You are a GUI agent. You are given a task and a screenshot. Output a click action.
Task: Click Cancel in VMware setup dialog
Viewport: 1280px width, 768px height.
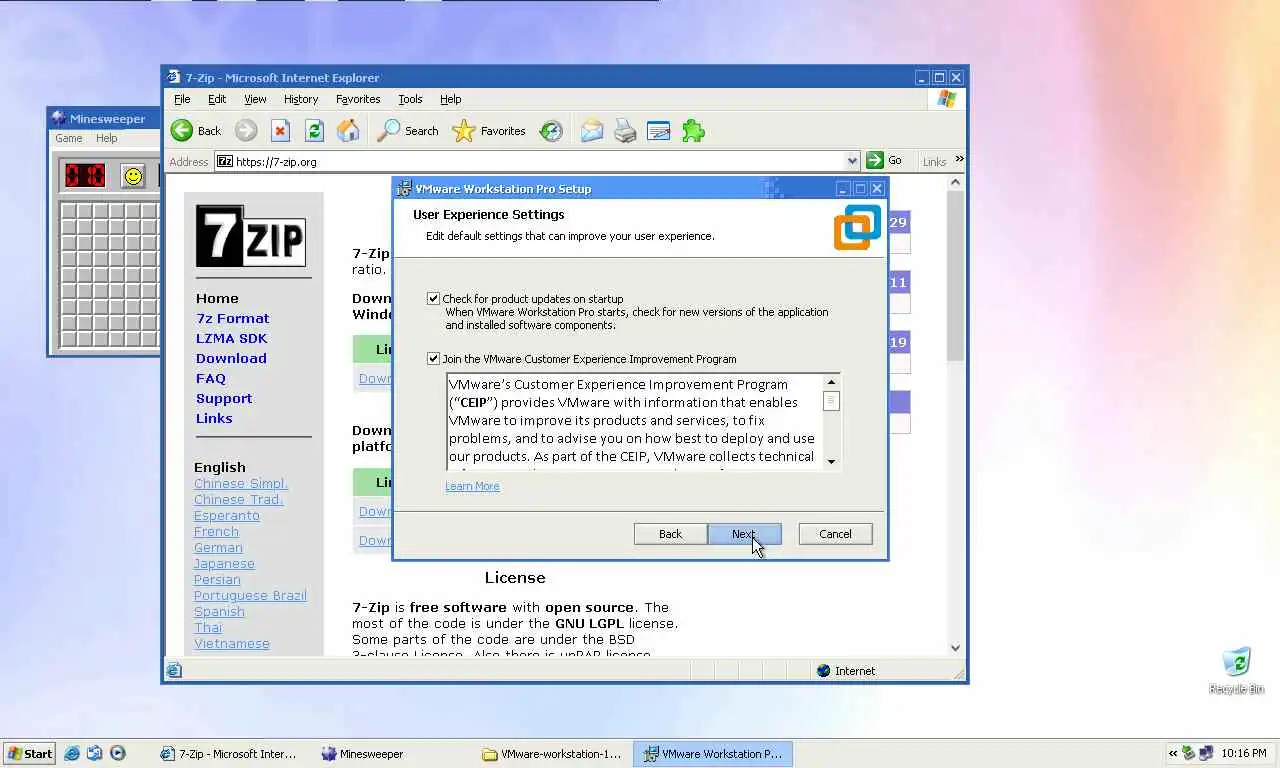pyautogui.click(x=835, y=534)
